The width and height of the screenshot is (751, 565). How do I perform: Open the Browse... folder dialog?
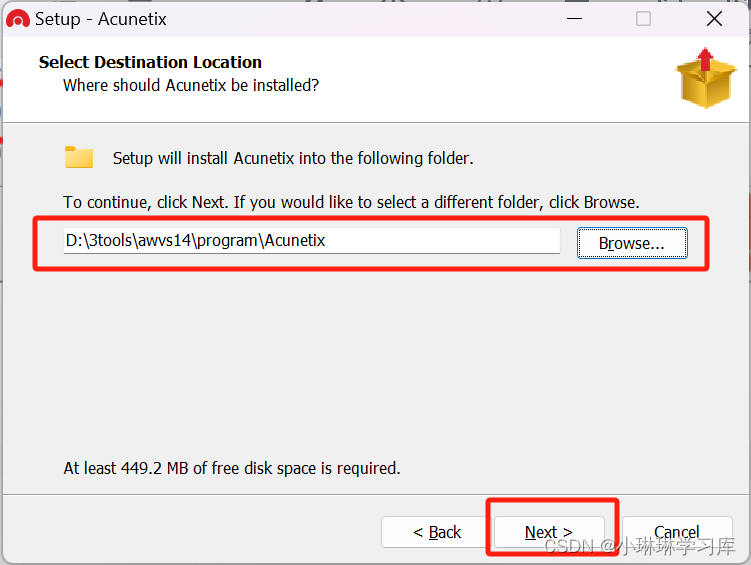click(x=632, y=243)
